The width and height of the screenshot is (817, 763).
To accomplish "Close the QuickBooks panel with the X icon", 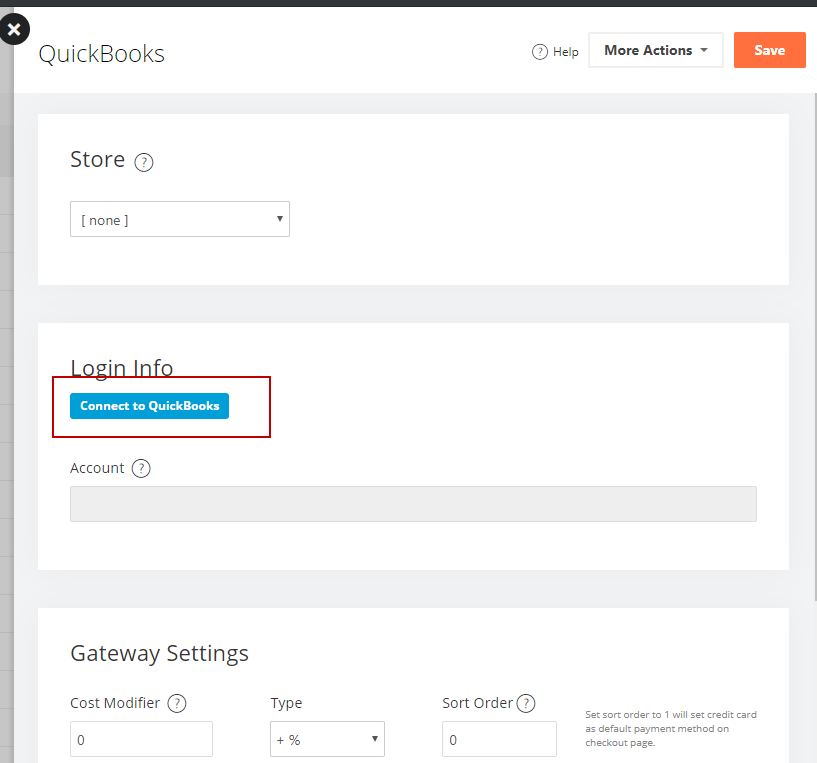I will [x=14, y=29].
